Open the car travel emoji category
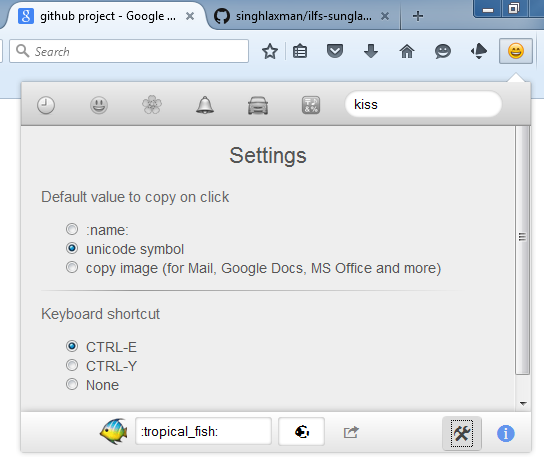544x461 pixels. pyautogui.click(x=258, y=105)
